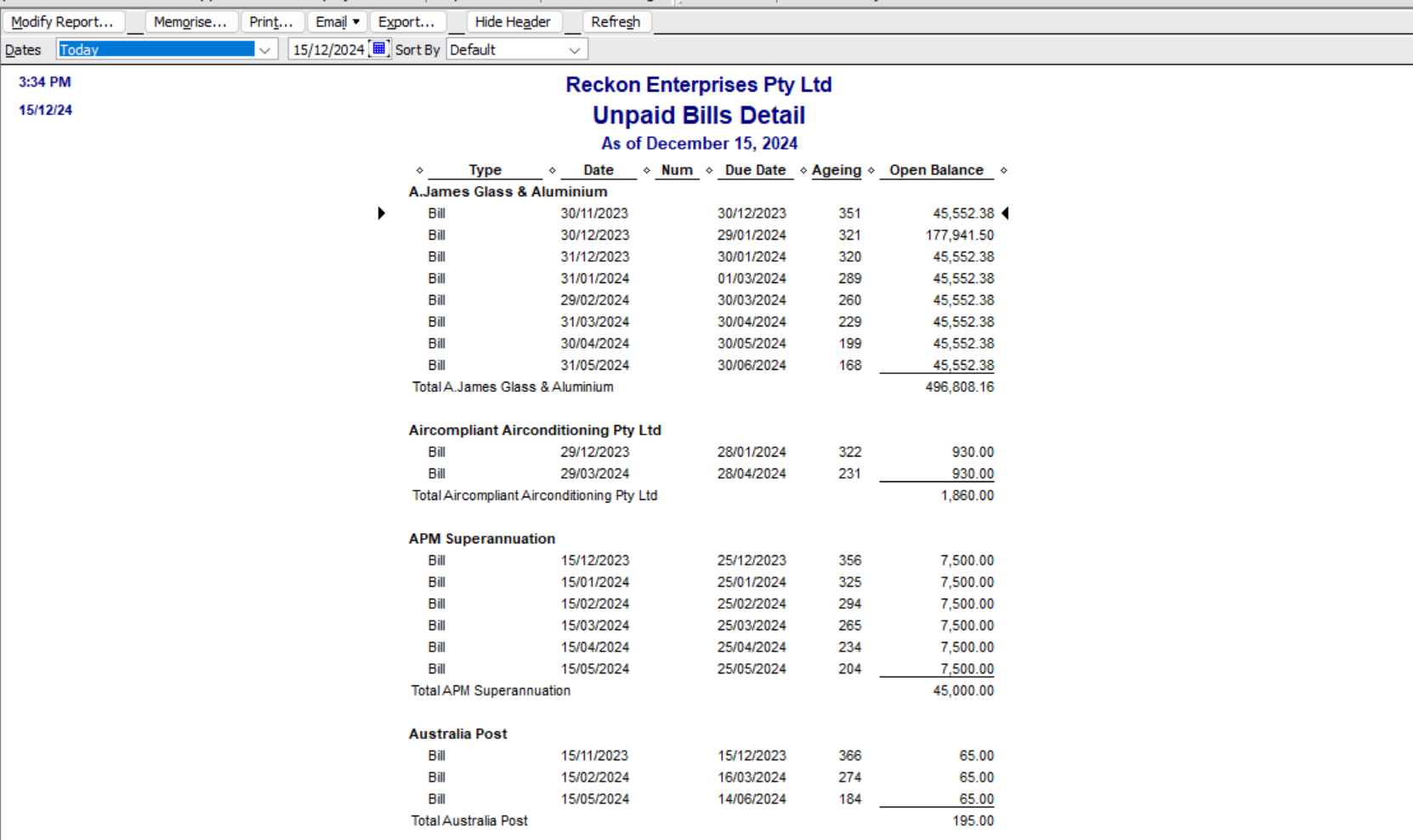Click the total amount 496,808.16
Screen dimensions: 1413x840
[960, 387]
